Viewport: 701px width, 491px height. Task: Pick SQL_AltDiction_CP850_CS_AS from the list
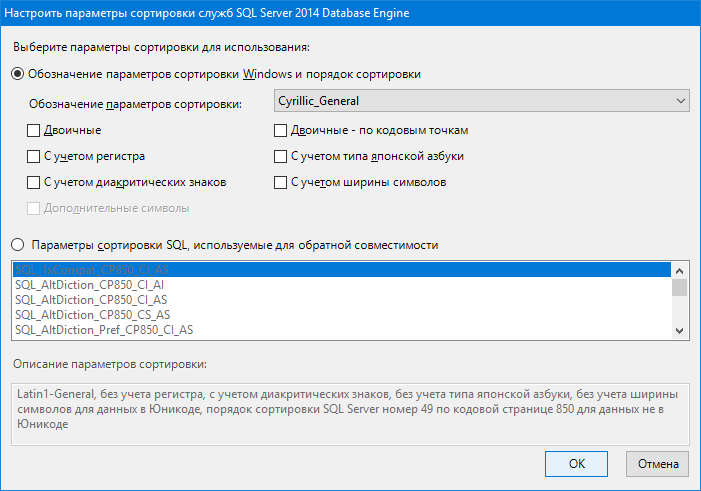(x=90, y=315)
